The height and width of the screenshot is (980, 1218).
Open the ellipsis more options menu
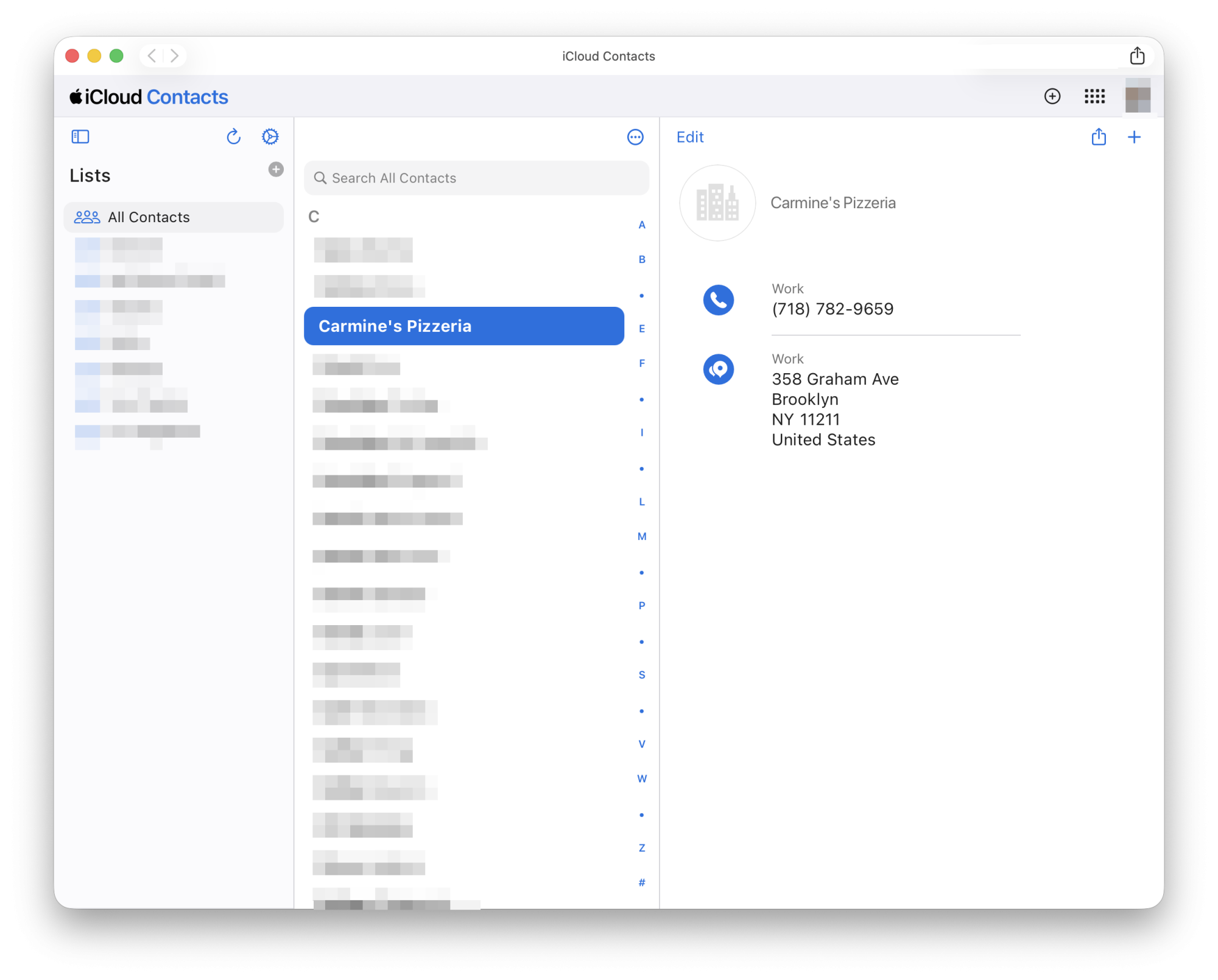click(635, 137)
